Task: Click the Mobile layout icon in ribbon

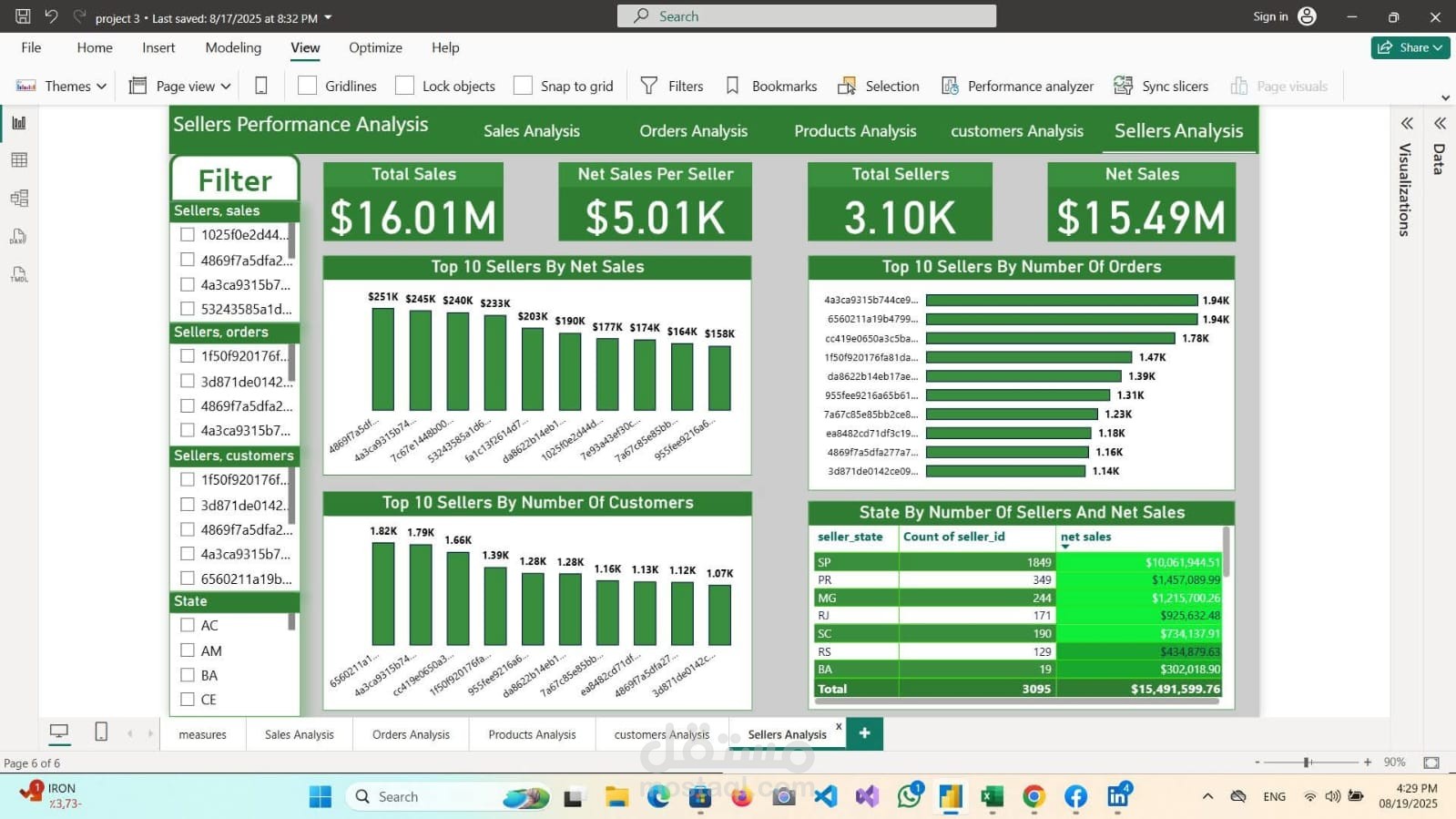Action: click(261, 86)
